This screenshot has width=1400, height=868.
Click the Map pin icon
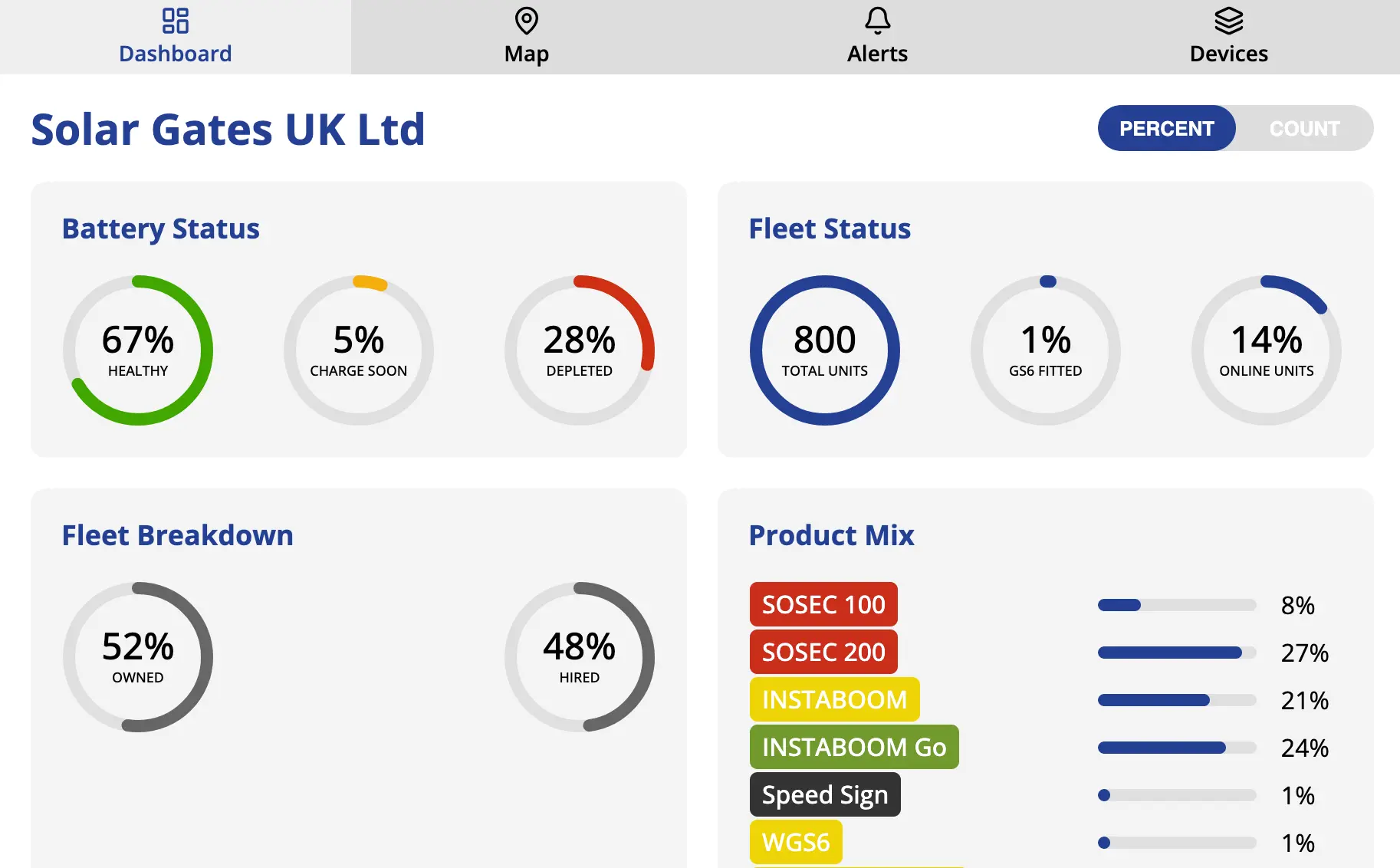(527, 21)
